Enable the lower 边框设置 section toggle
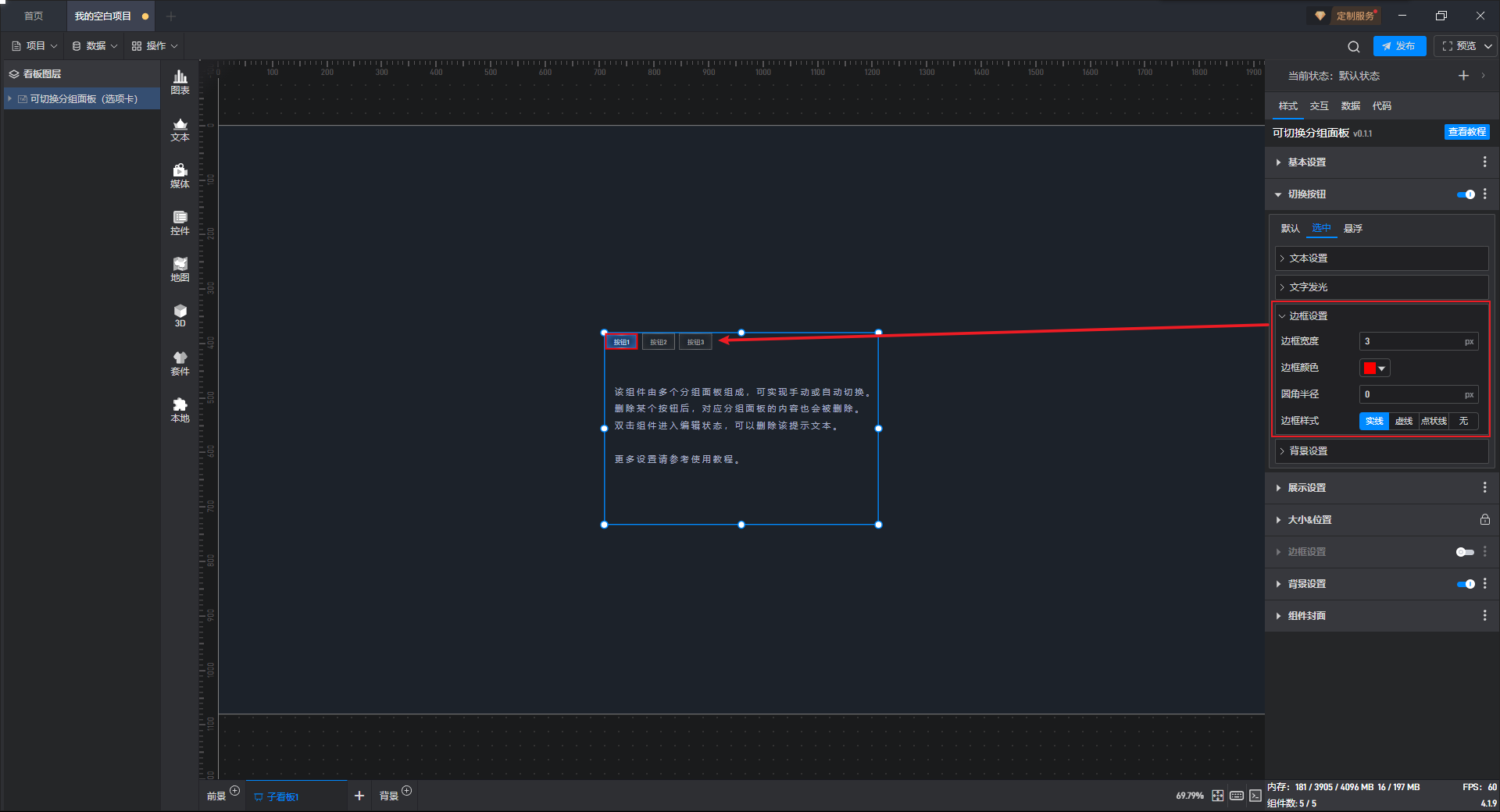The image size is (1500, 812). (1465, 552)
